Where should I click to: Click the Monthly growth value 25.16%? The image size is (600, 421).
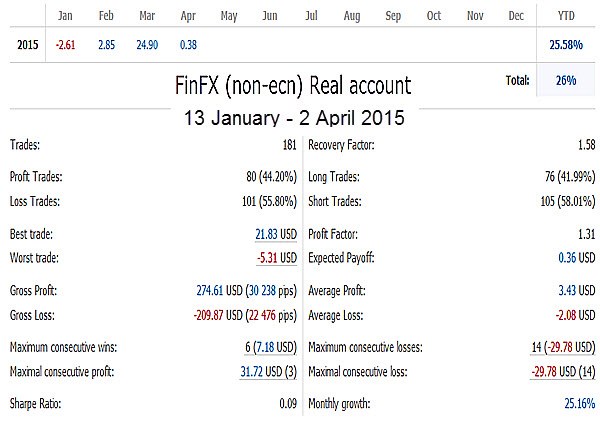coord(580,403)
